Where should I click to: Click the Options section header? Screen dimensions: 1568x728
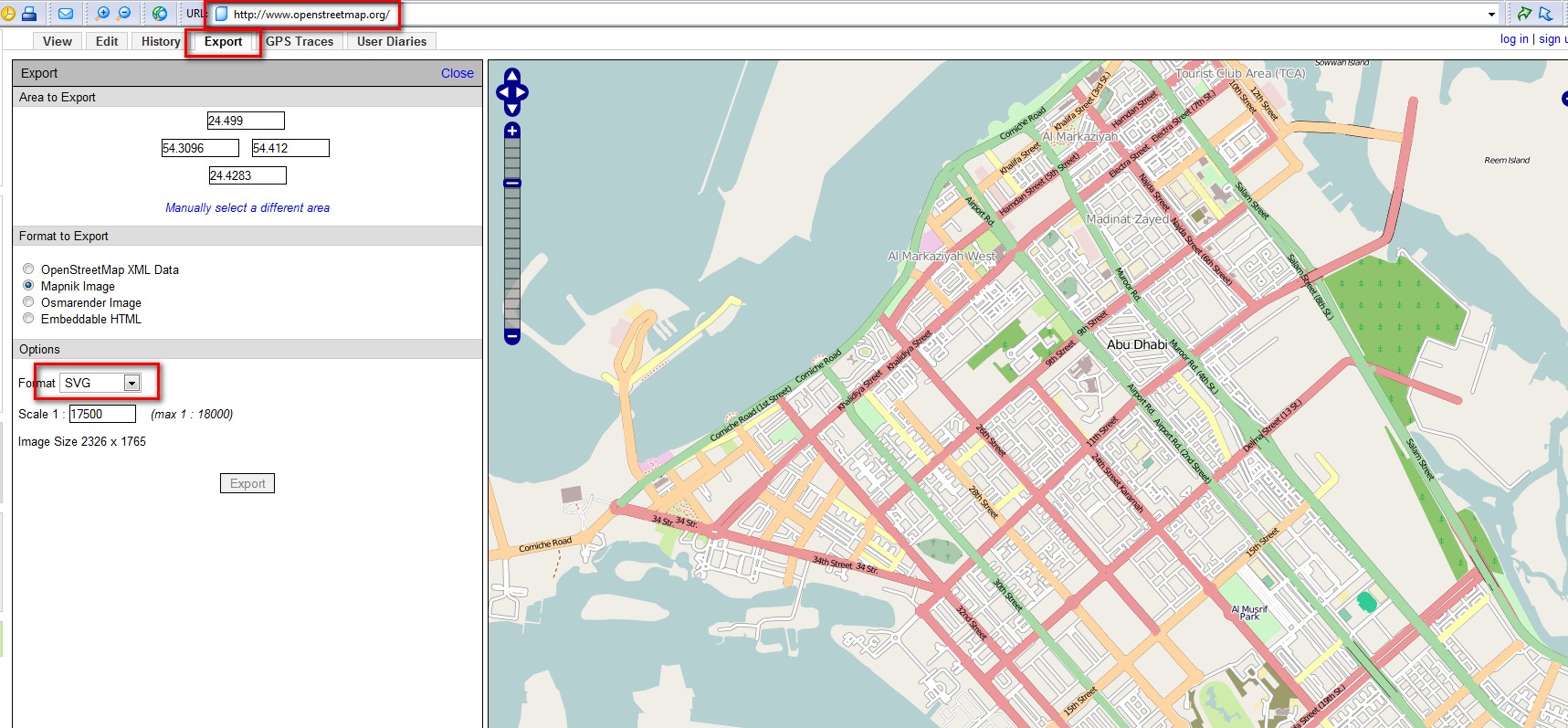click(247, 349)
